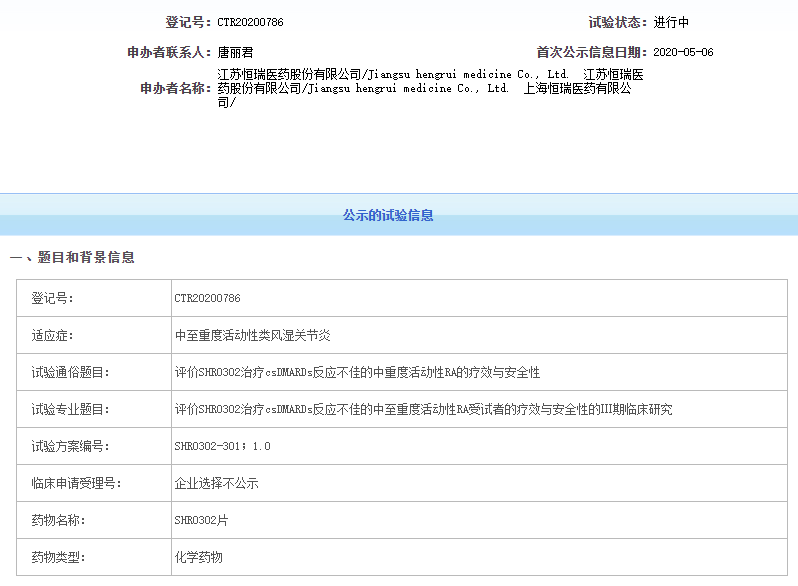Click the 药物名称 row label
Image resolution: width=798 pixels, height=586 pixels.
59,520
